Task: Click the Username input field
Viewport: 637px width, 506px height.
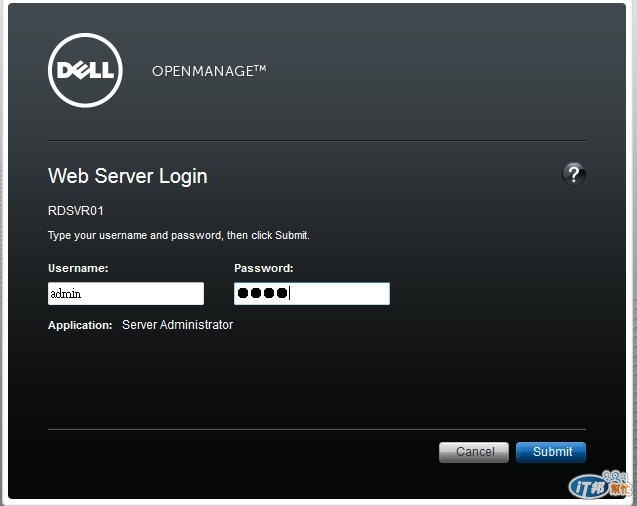Action: (x=126, y=293)
